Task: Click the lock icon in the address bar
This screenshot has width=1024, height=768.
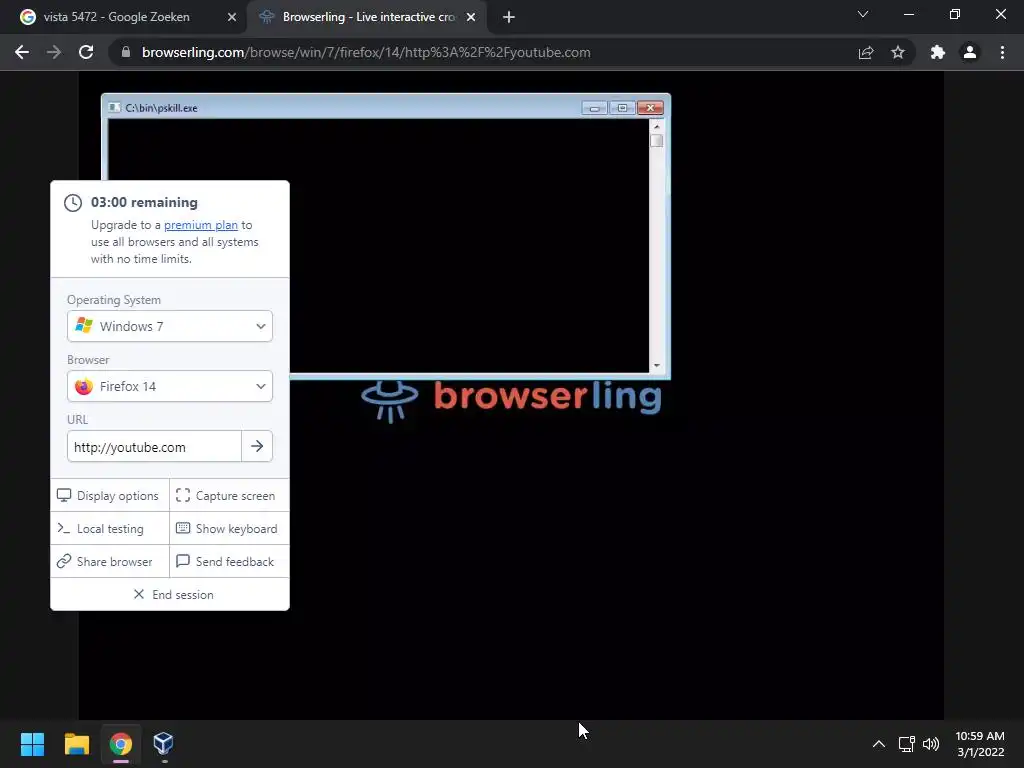Action: [125, 52]
